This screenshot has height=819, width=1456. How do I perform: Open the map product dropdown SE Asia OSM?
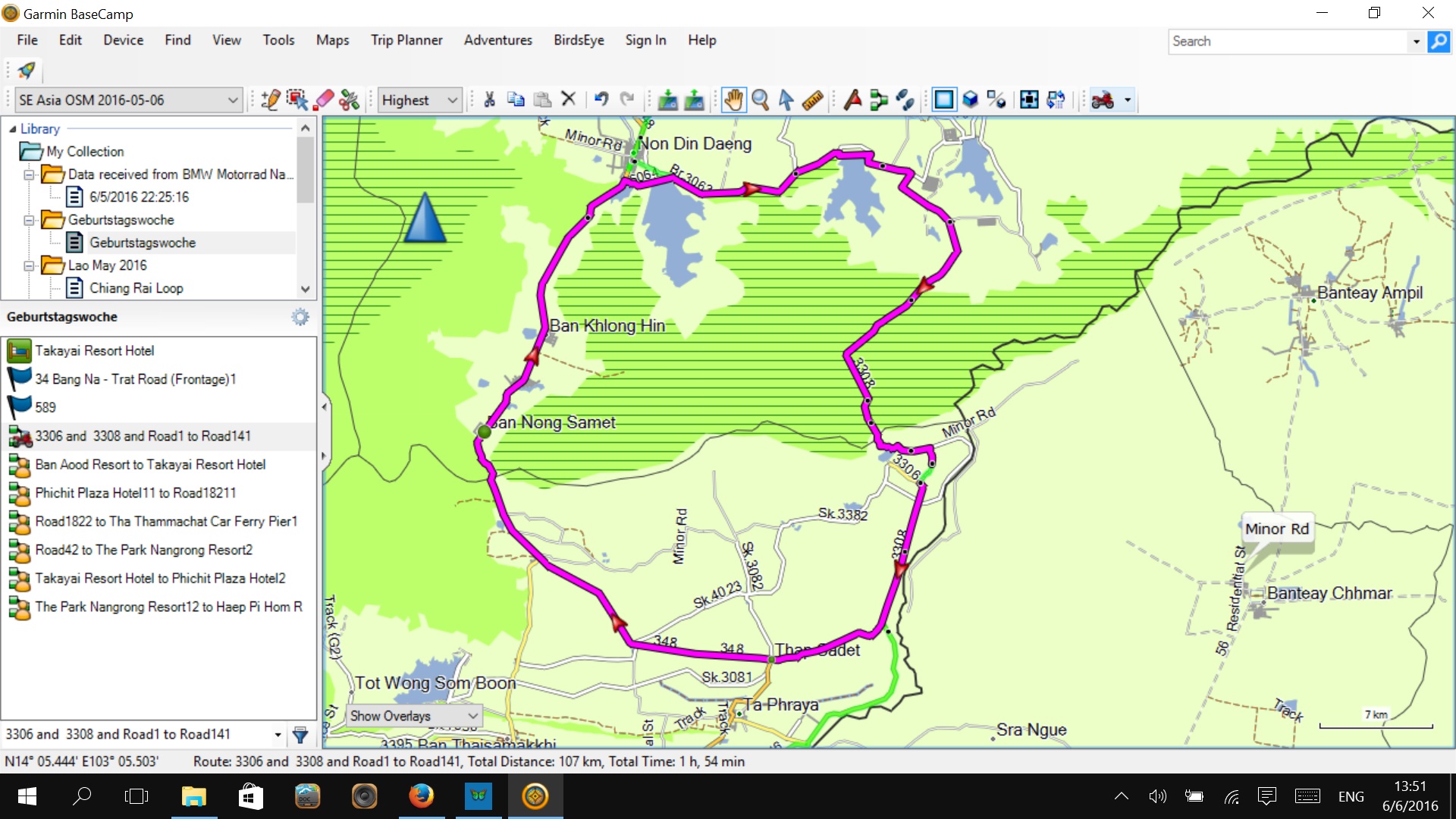click(127, 99)
